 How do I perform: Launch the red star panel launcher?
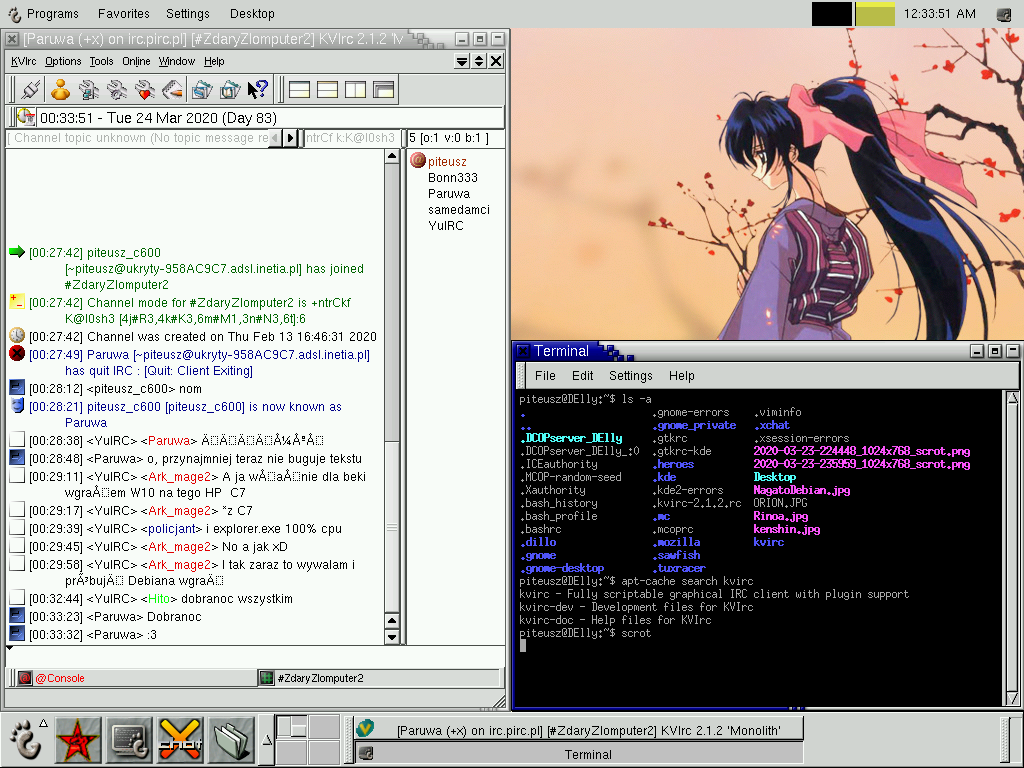point(78,740)
